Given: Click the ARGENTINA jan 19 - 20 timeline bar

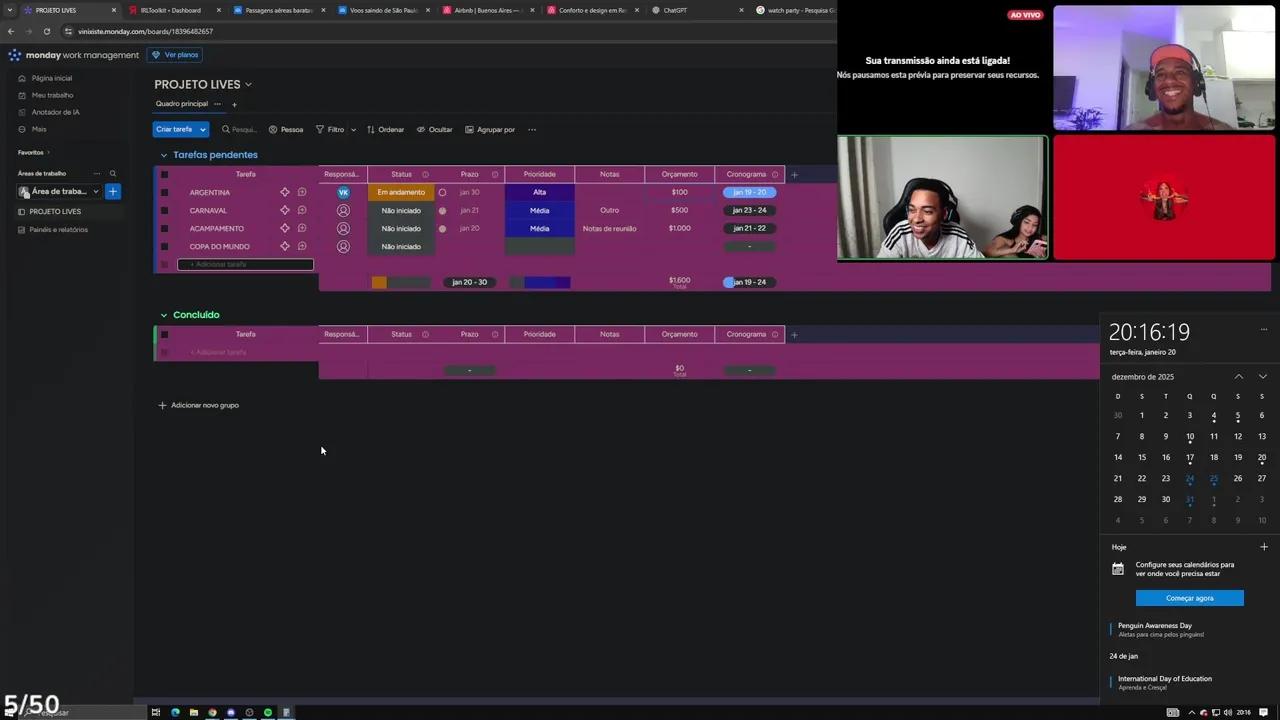Looking at the screenshot, I should (749, 192).
